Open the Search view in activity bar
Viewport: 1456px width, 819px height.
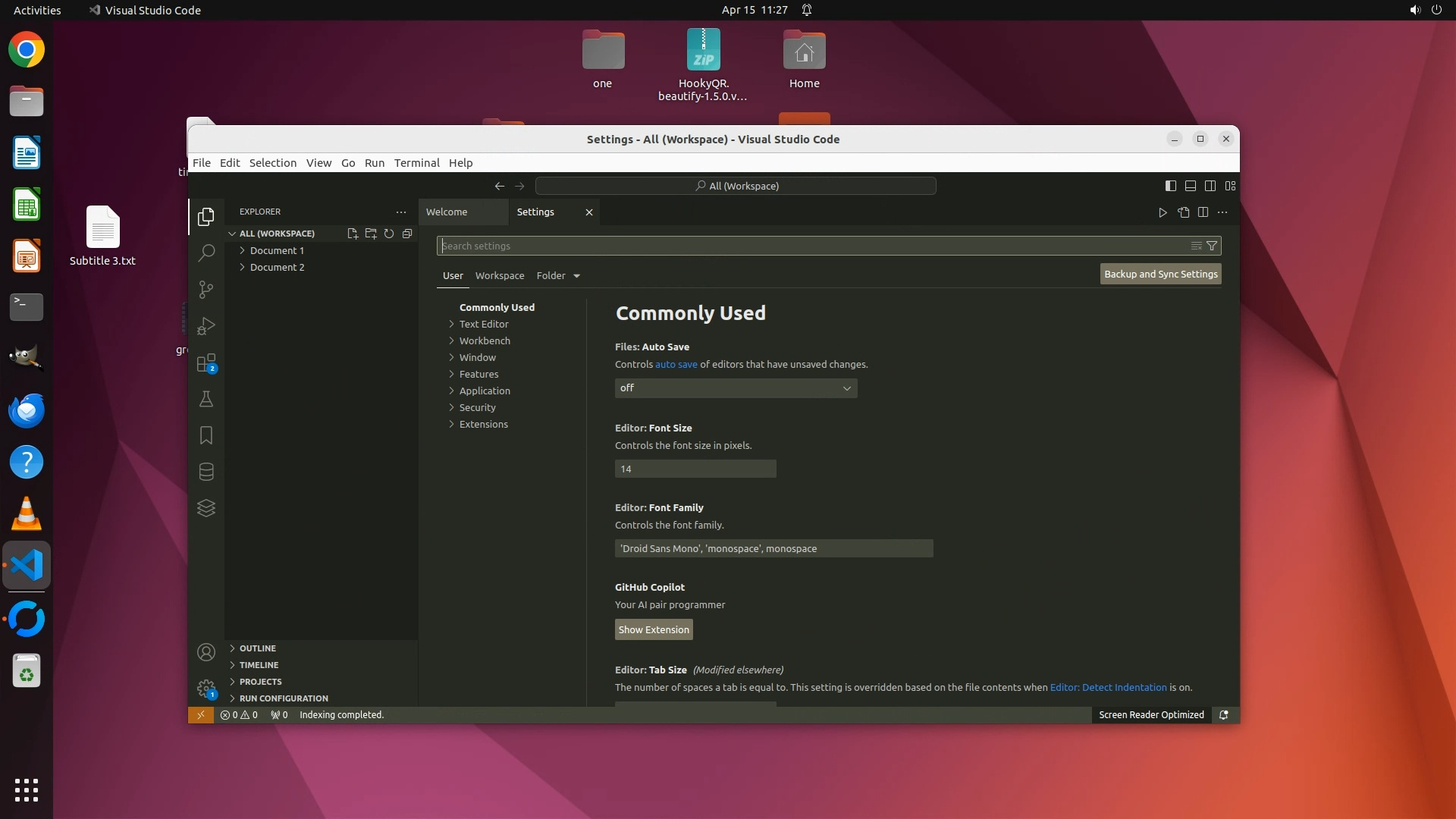206,253
